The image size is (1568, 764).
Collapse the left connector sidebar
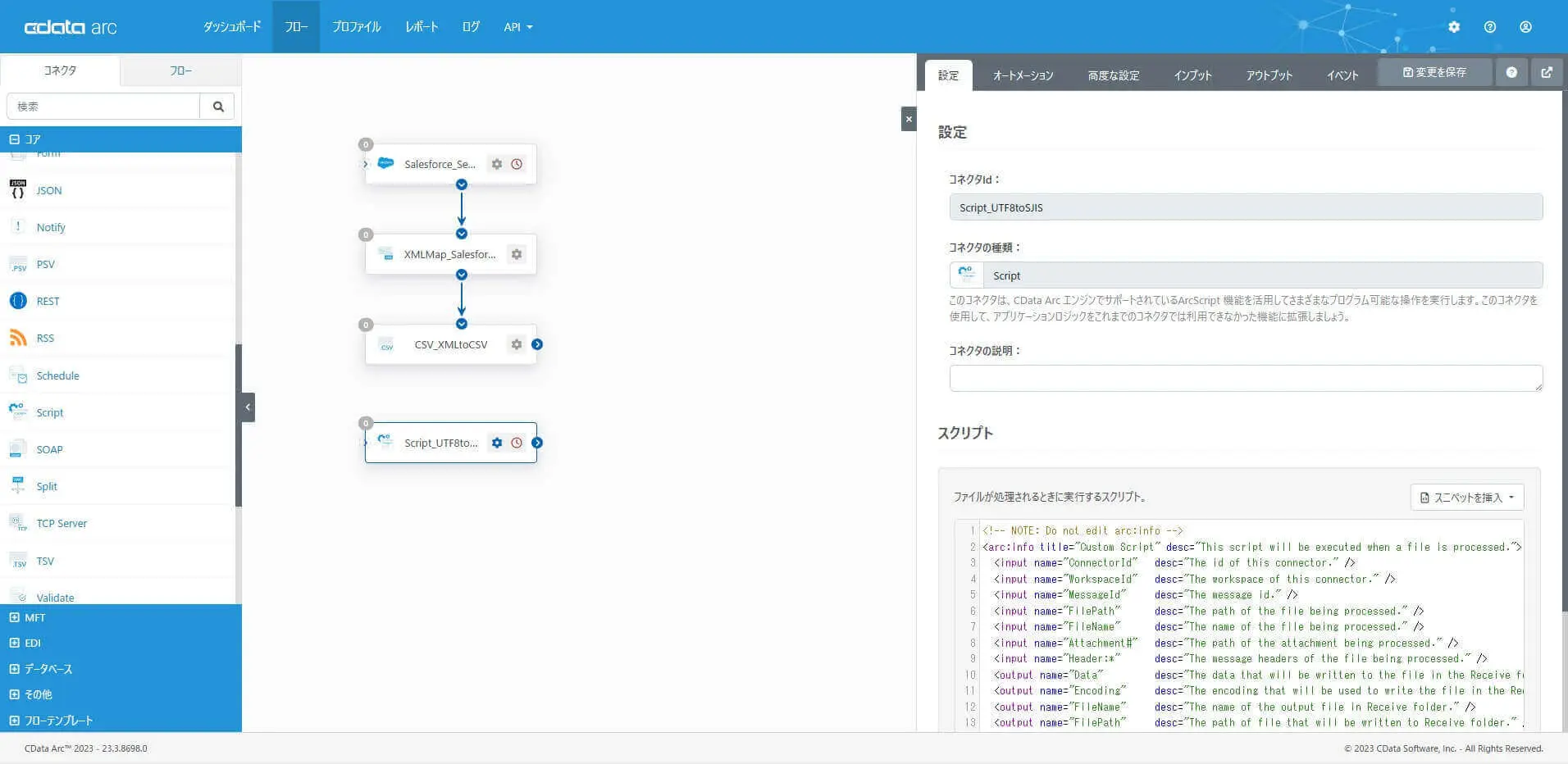(x=248, y=407)
